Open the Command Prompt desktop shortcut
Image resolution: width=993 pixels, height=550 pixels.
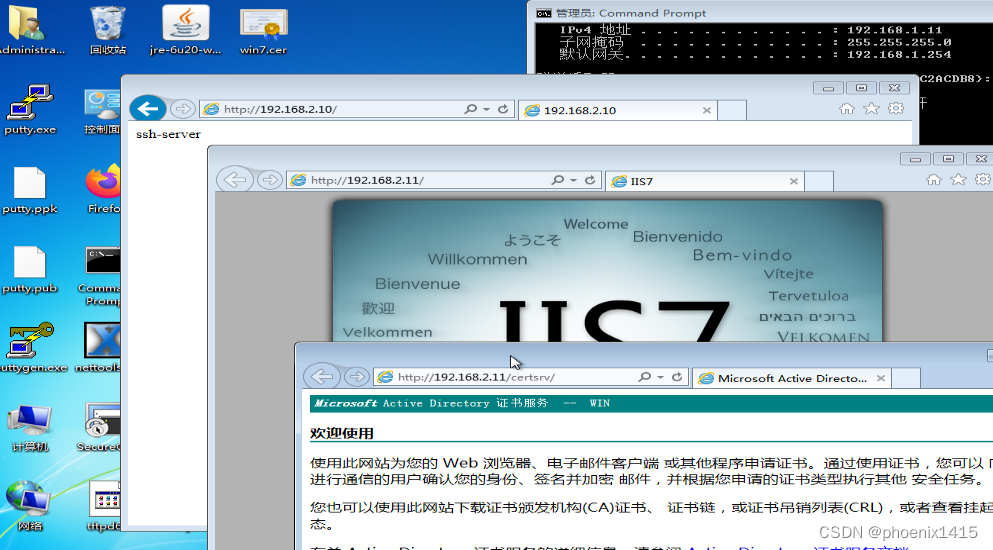pyautogui.click(x=101, y=275)
